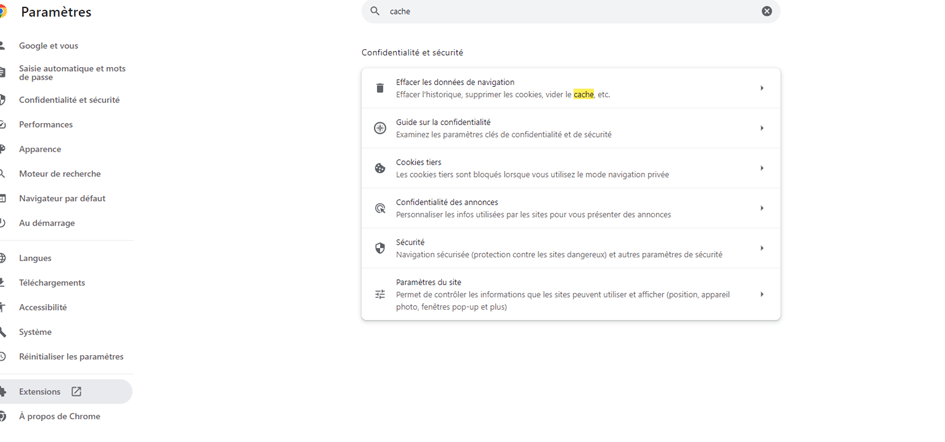Click the Guide sur la confidentialité icon
The height and width of the screenshot is (442, 945).
(x=380, y=128)
